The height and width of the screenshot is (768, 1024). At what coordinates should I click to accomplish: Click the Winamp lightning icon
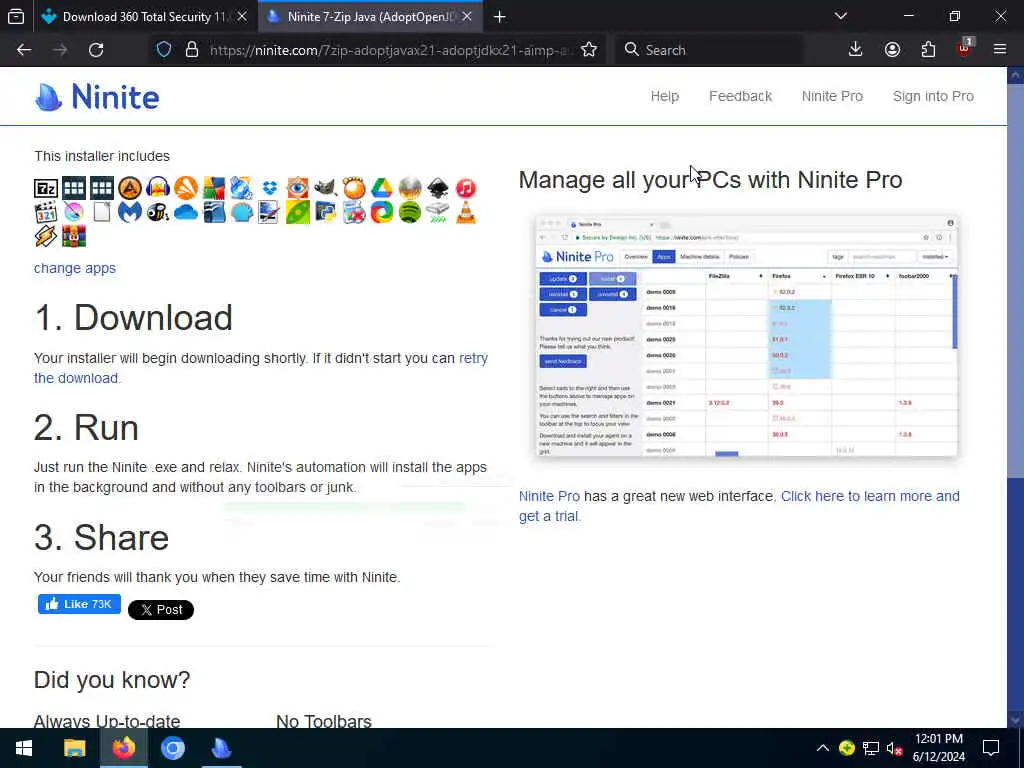(46, 236)
